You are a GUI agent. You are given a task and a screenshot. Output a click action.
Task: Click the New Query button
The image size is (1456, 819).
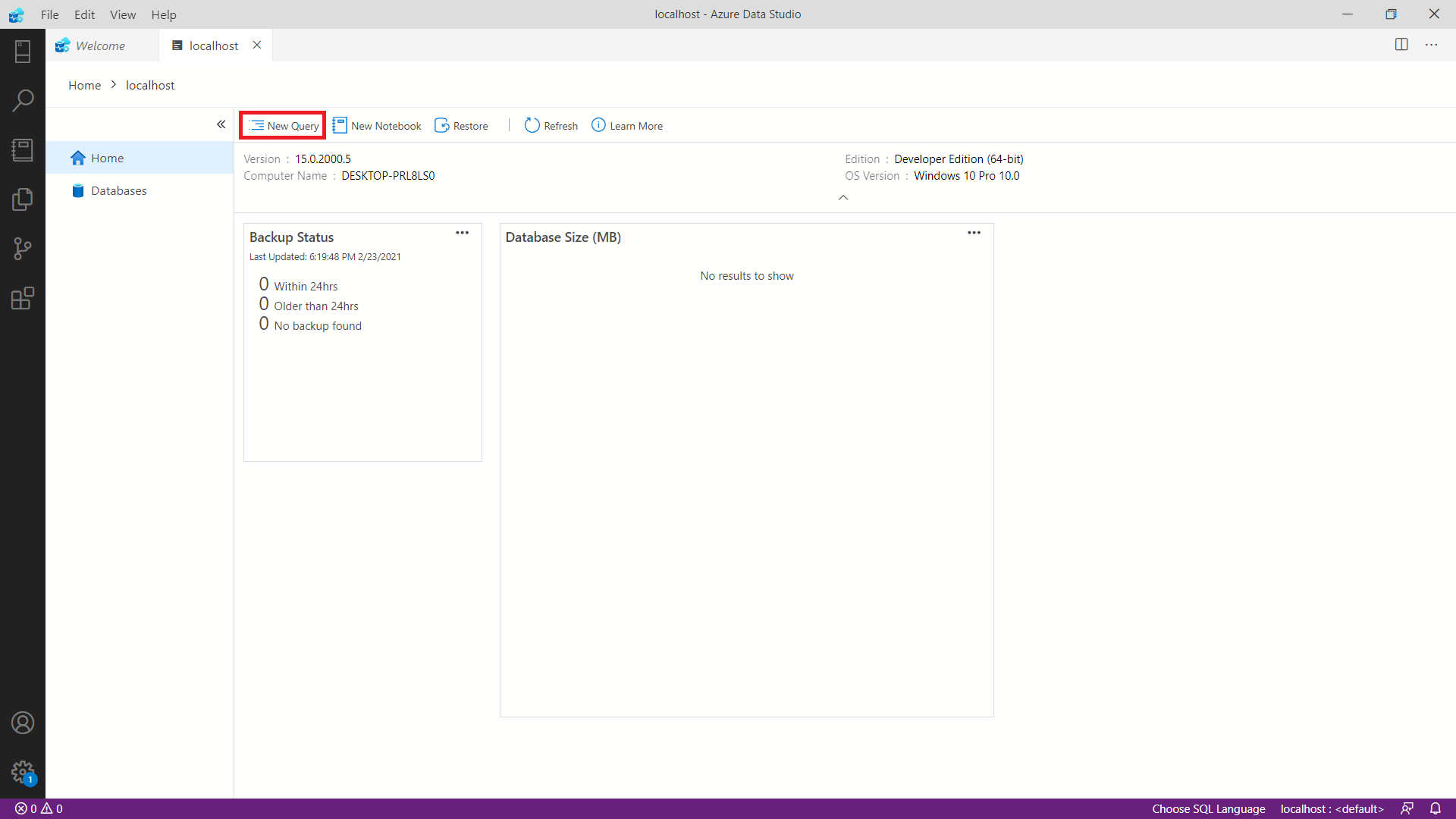click(x=283, y=125)
